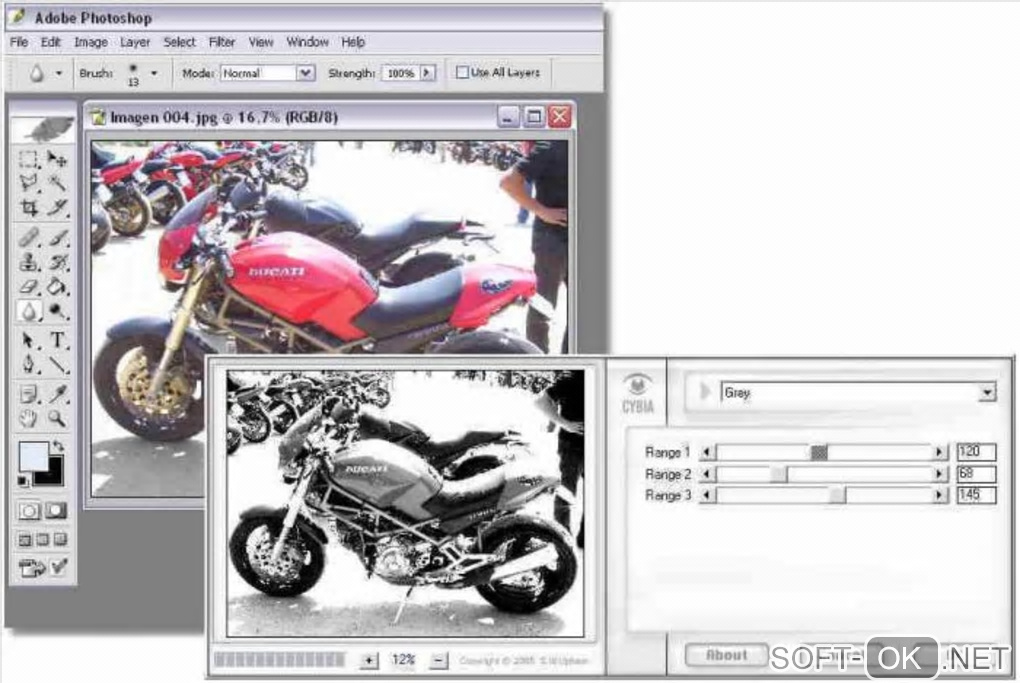Select the Eyedropper tool

pos(58,393)
